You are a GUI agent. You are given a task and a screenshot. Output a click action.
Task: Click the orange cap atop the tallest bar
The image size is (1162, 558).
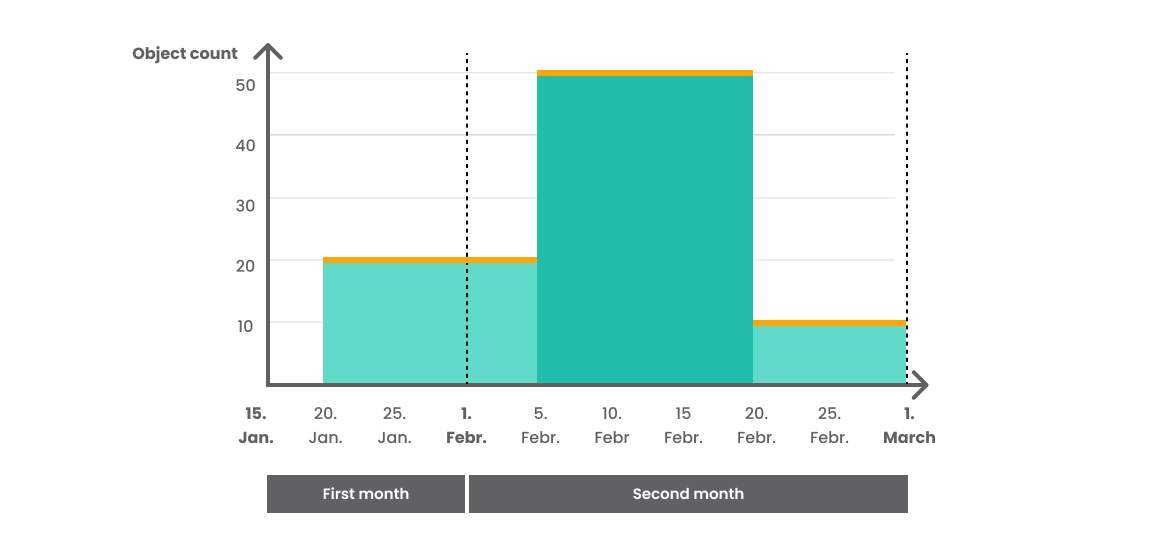tap(645, 73)
